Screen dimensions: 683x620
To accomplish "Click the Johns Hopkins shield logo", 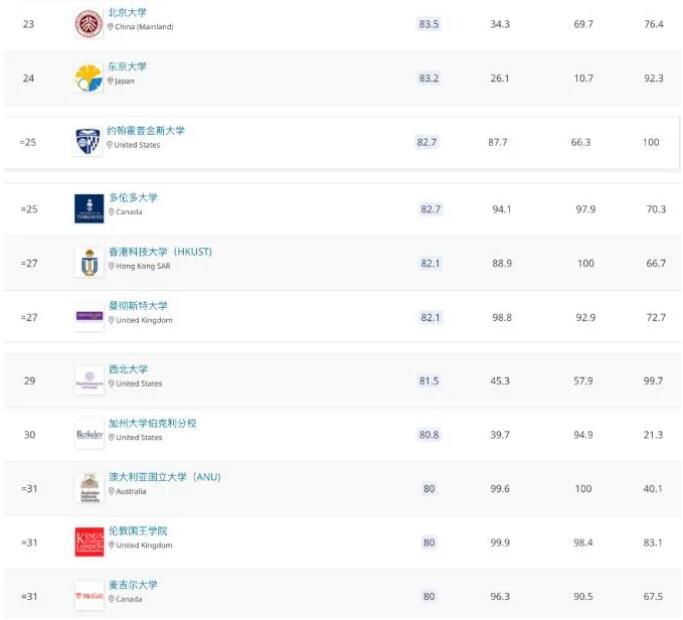I will point(88,142).
